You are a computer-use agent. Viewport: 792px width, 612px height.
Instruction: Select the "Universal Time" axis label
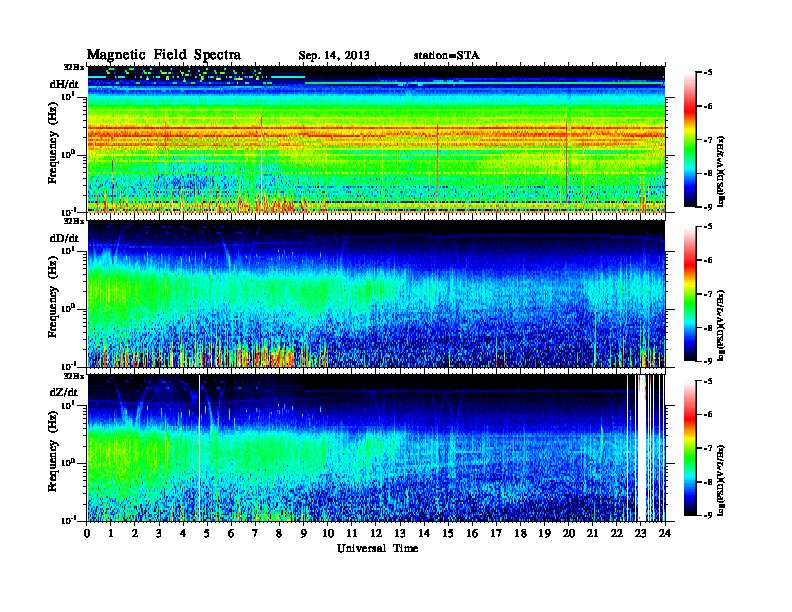(377, 548)
